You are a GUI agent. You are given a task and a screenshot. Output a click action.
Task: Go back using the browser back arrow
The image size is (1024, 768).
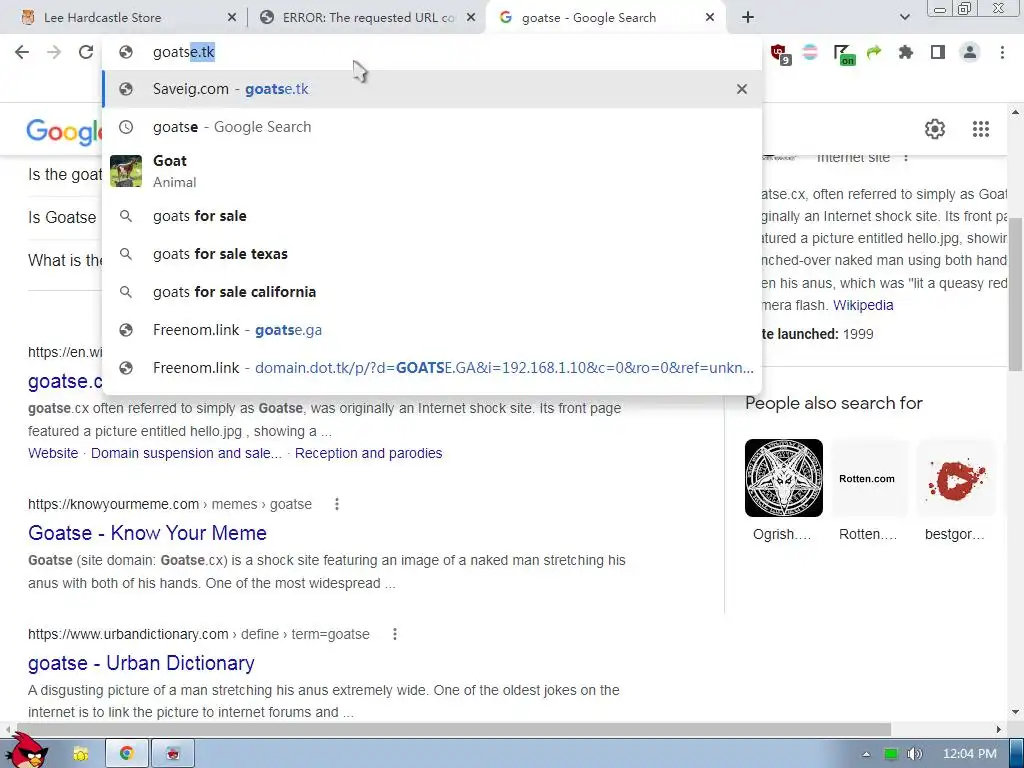pos(22,52)
